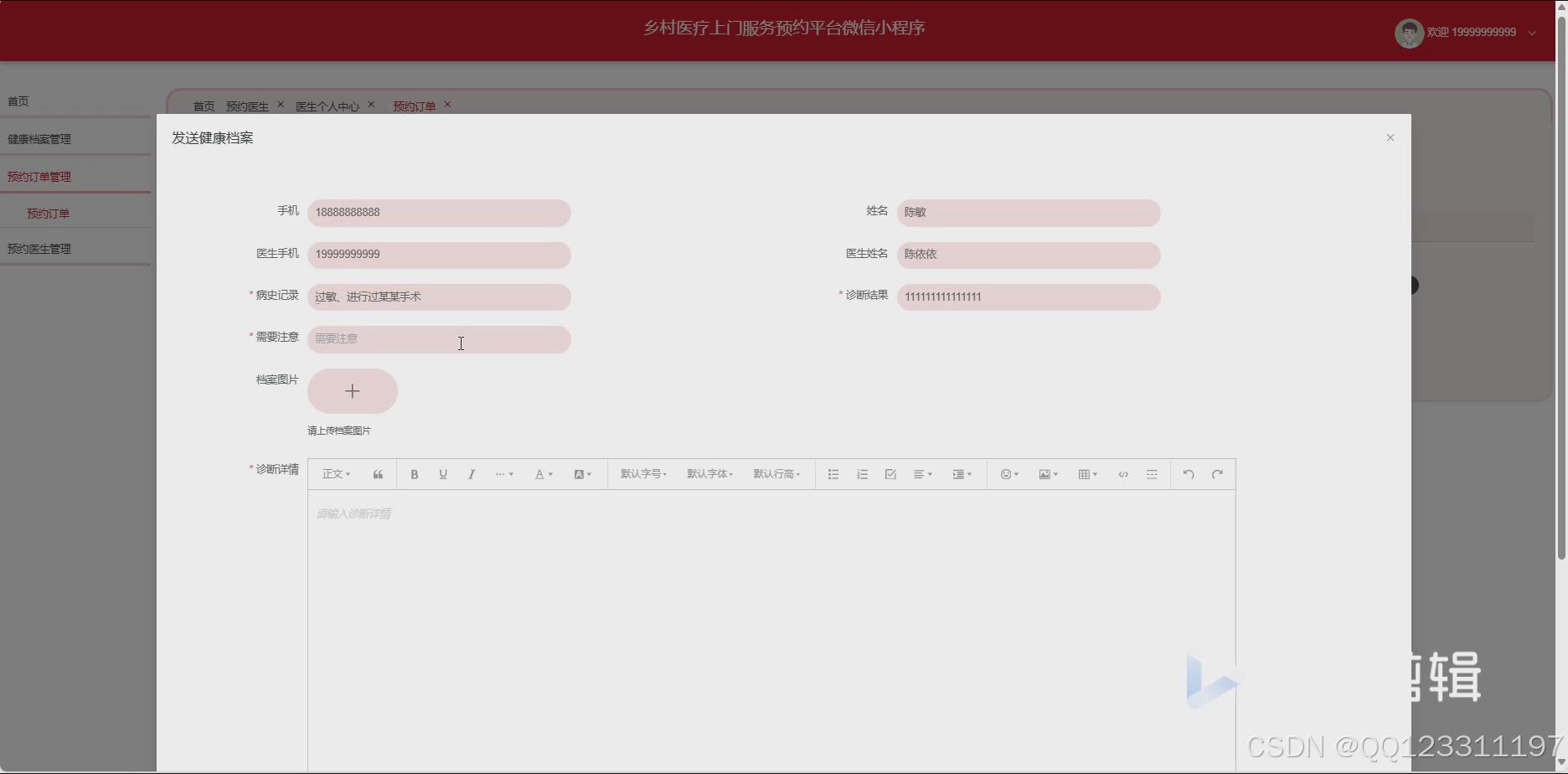Image resolution: width=1568 pixels, height=774 pixels.
Task: Open the 预约订单 sidebar submenu item
Action: [x=75, y=214]
